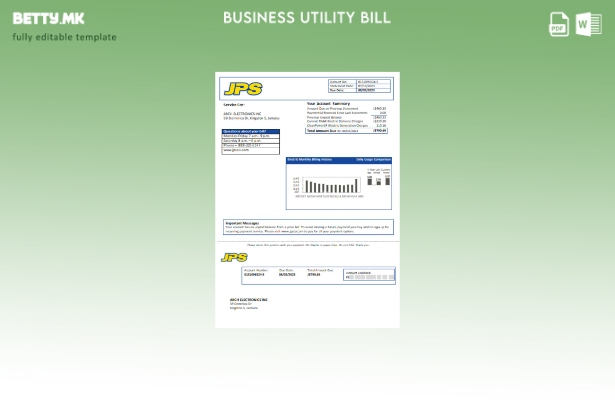The height and width of the screenshot is (400, 615).
Task: Click the Word document format icon
Action: point(588,25)
